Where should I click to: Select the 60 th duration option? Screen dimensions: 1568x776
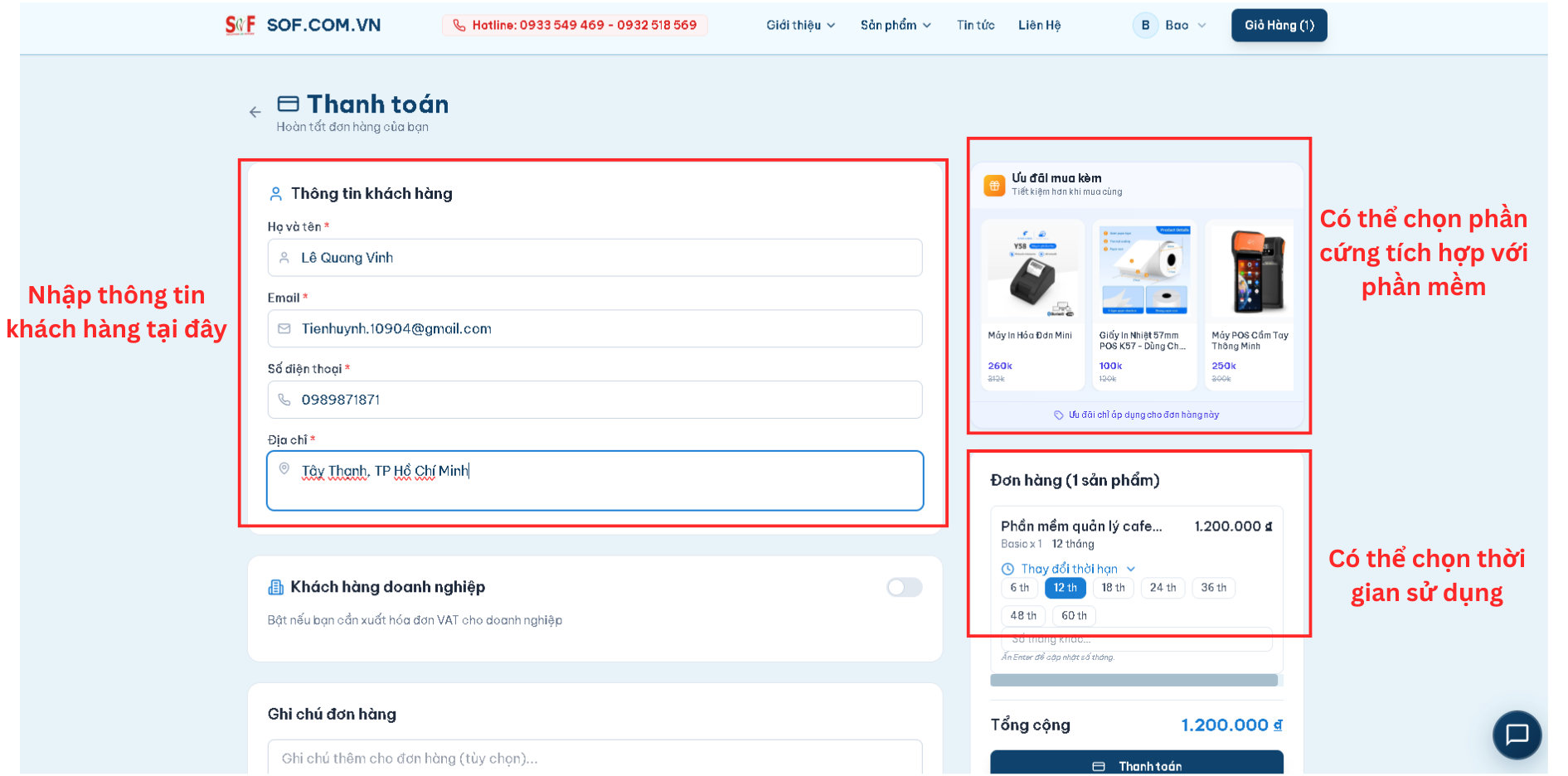tap(1074, 616)
